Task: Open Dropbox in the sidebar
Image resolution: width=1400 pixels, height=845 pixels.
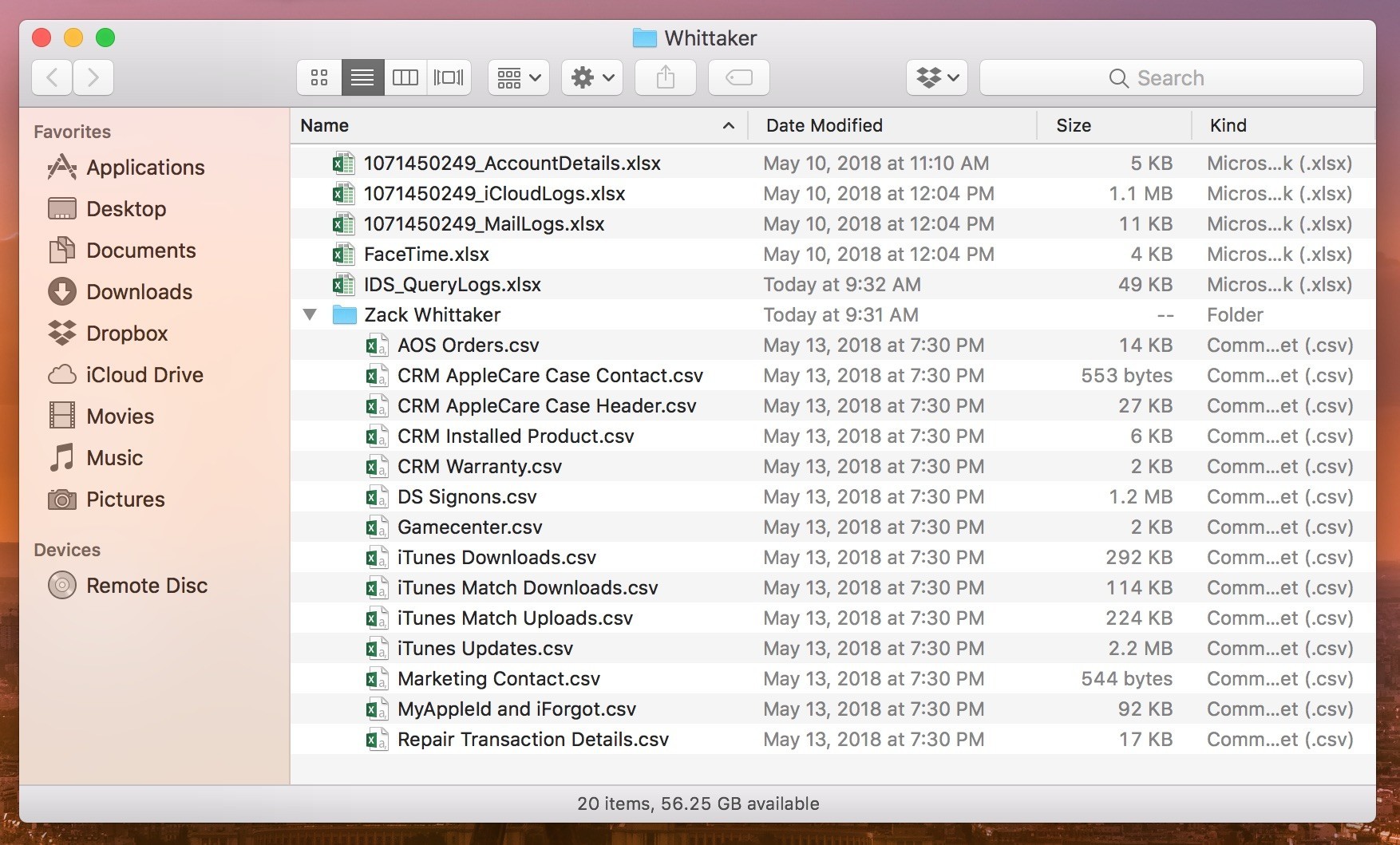Action: click(108, 334)
